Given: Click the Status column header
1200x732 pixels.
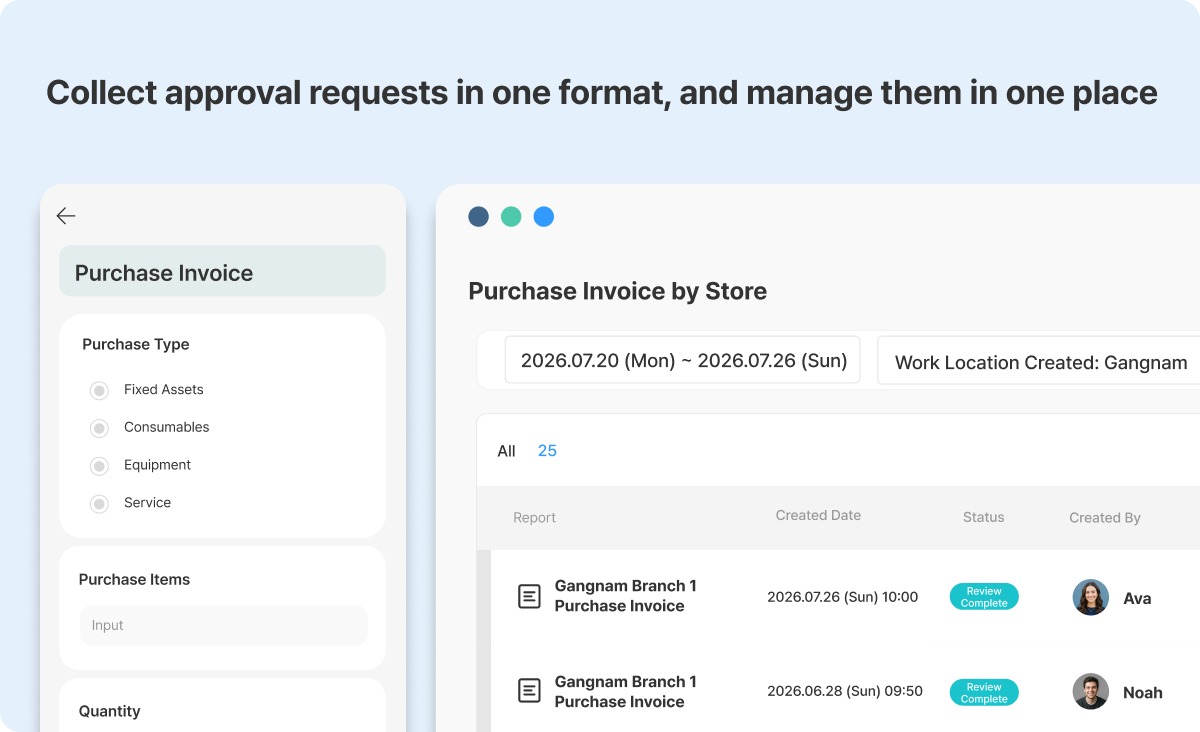Looking at the screenshot, I should pyautogui.click(x=983, y=517).
